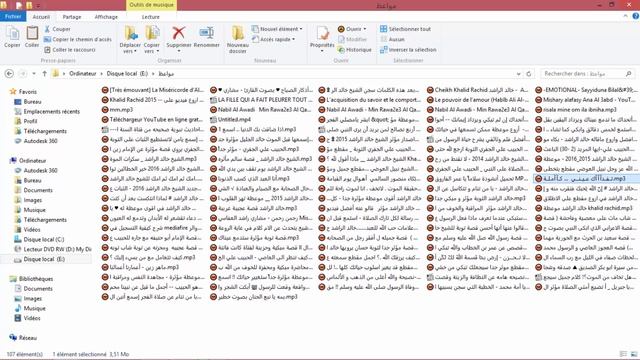
Task: Open the Lecture tab
Action: click(x=151, y=17)
